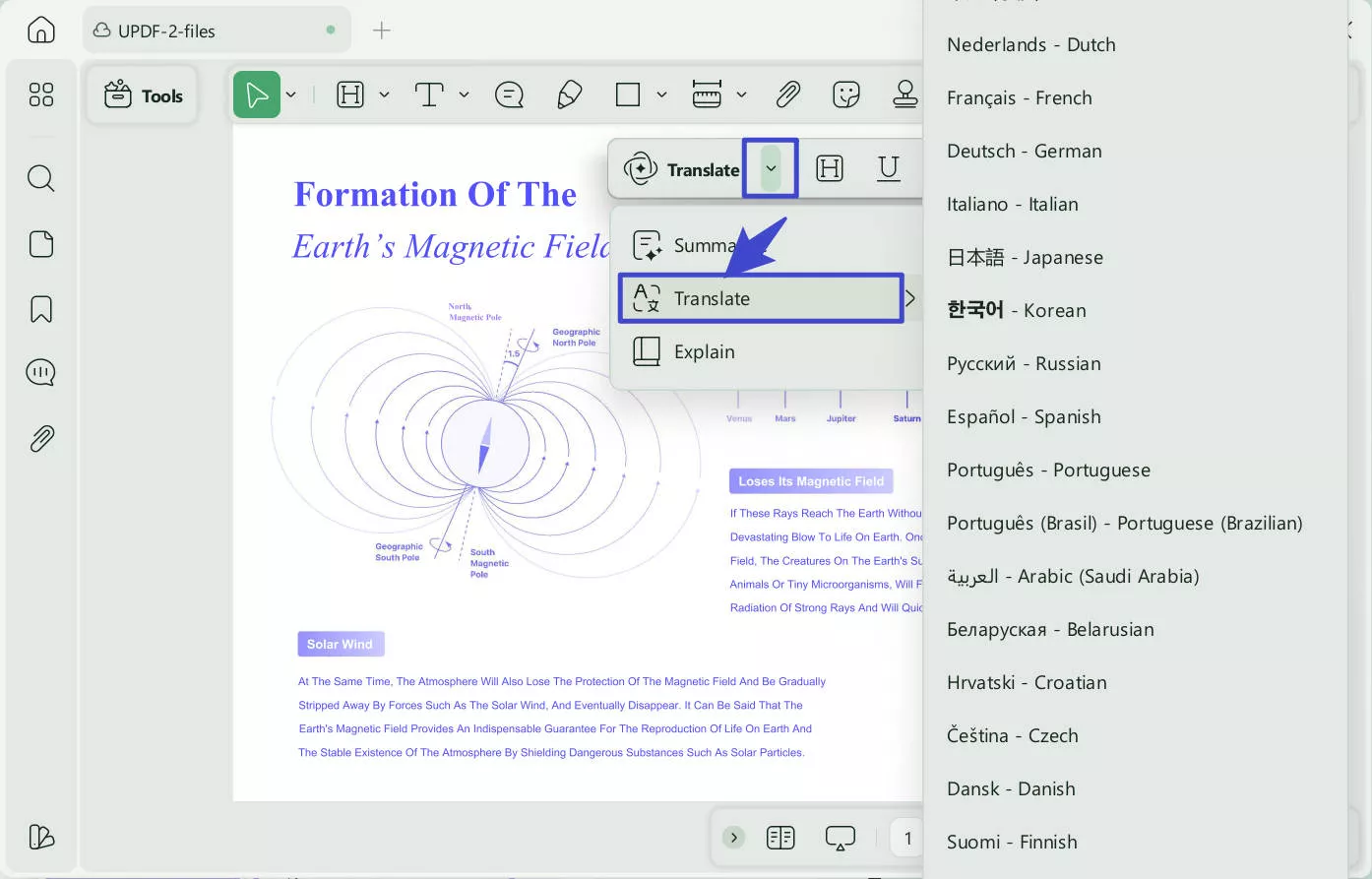
Task: Expand the Translate dropdown arrow
Action: pyautogui.click(x=771, y=168)
